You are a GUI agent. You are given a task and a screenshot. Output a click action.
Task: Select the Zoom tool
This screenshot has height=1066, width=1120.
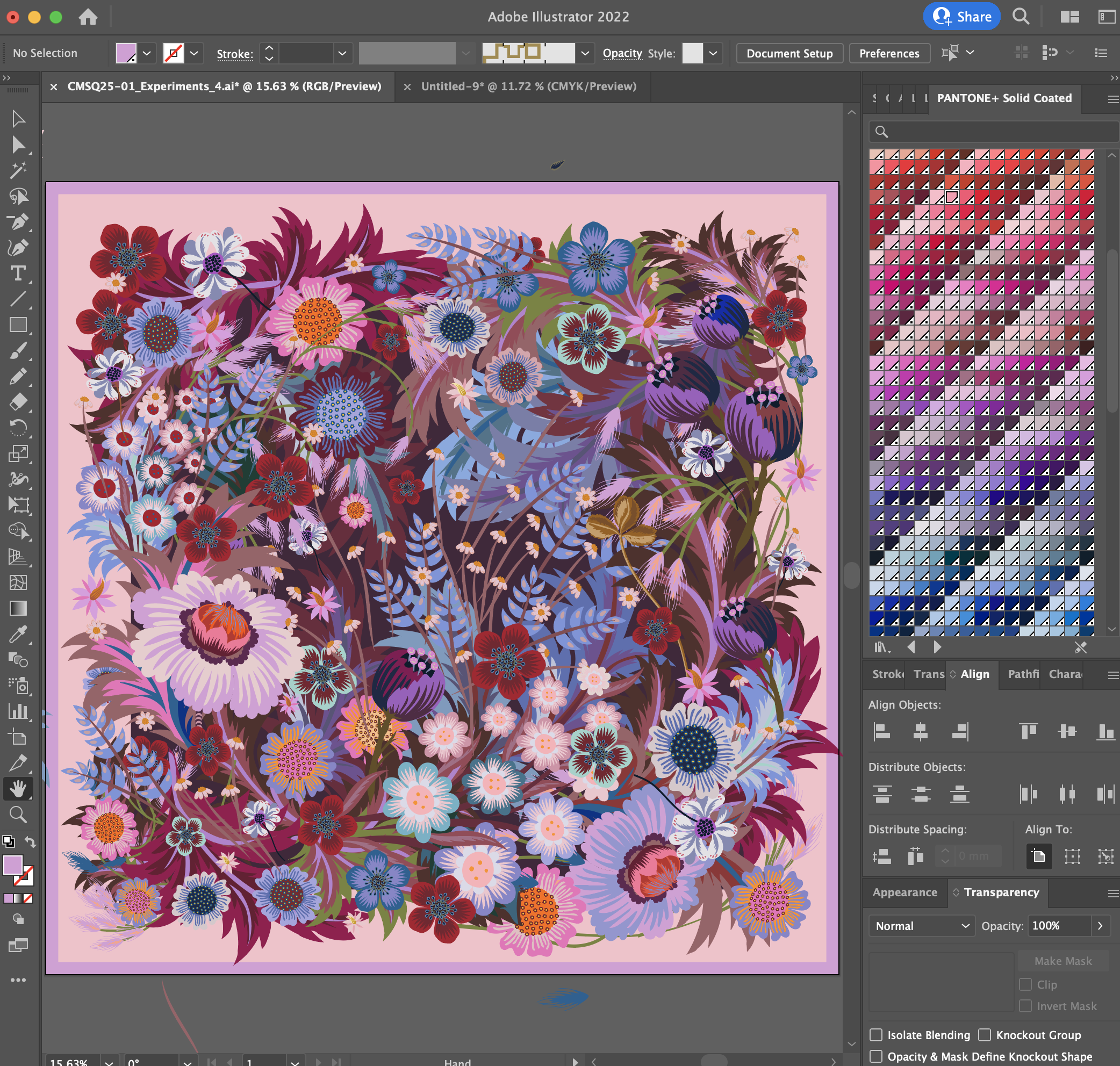tap(18, 814)
